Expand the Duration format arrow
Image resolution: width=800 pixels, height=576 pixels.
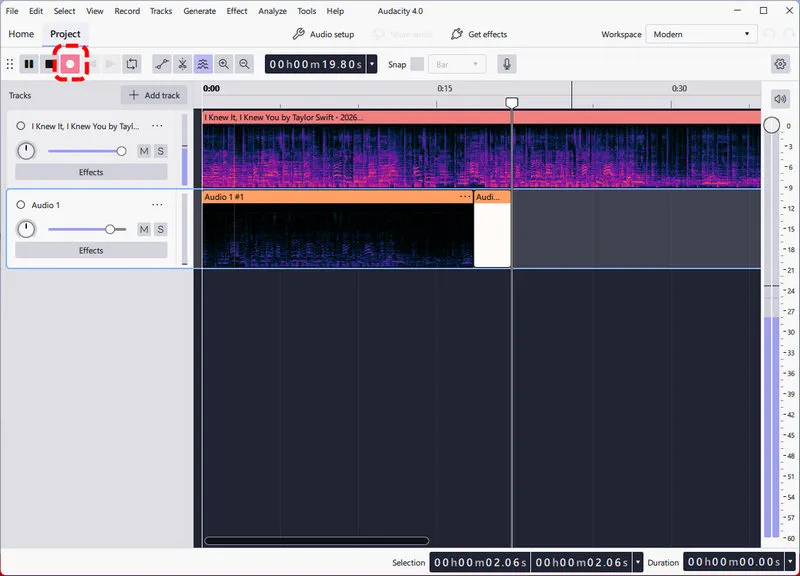790,562
